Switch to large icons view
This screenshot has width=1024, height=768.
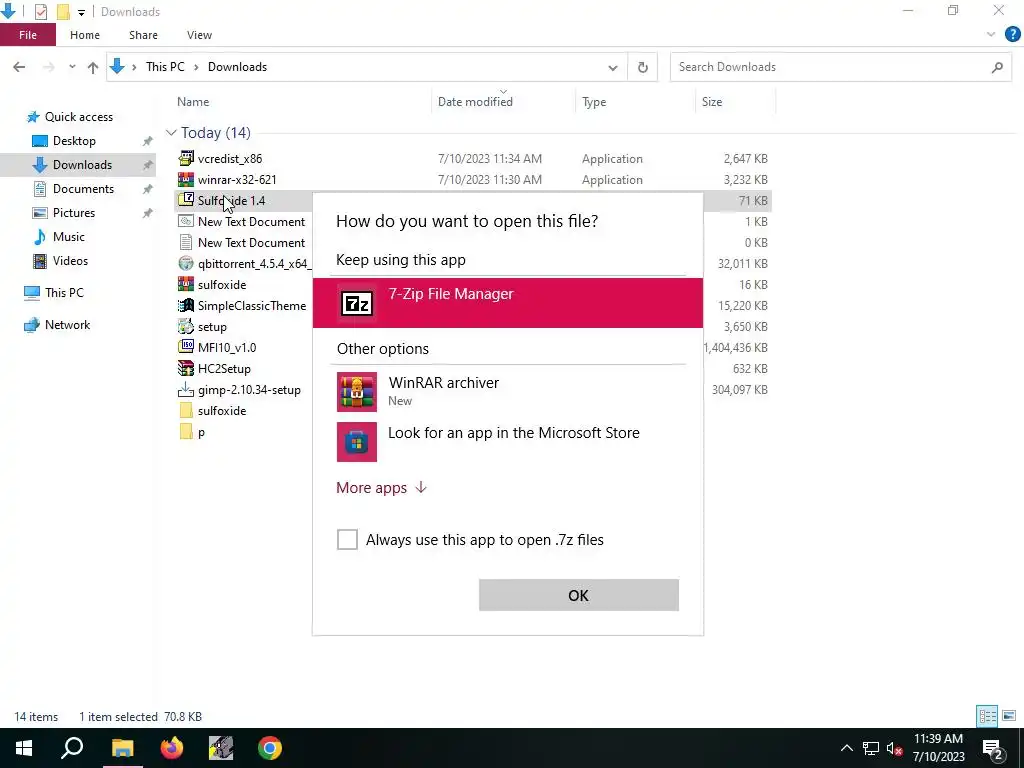point(1009,716)
